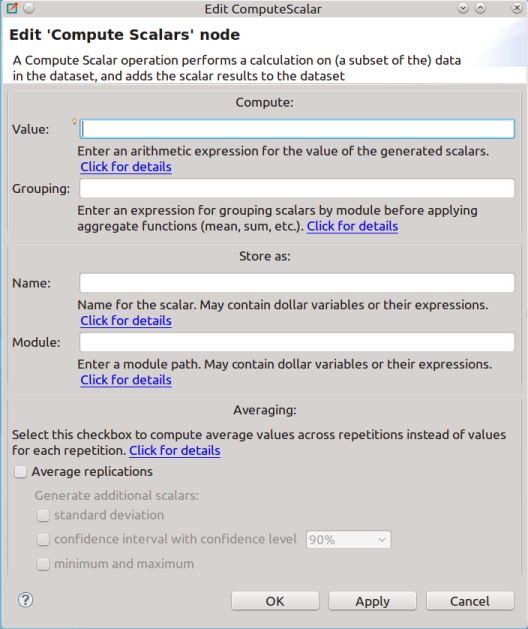Toggle the standard deviation checkbox
Screen dimensions: 528x629
43,515
